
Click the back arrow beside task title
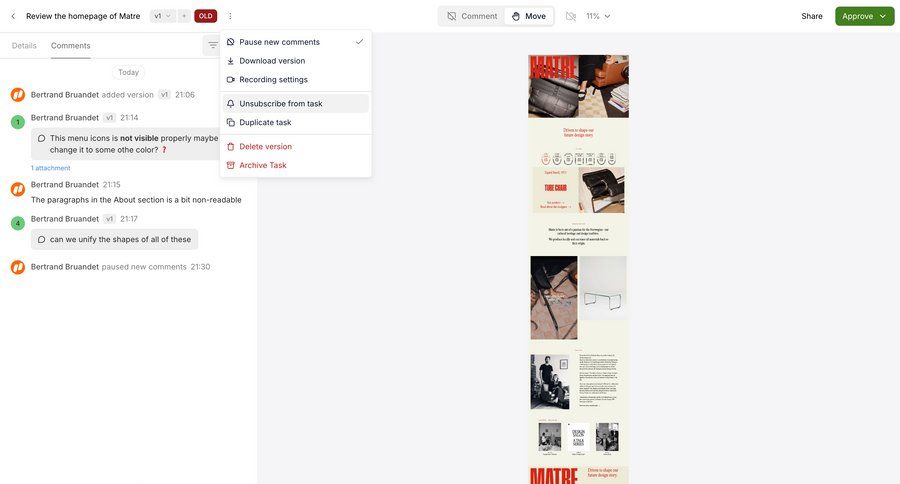pos(13,16)
